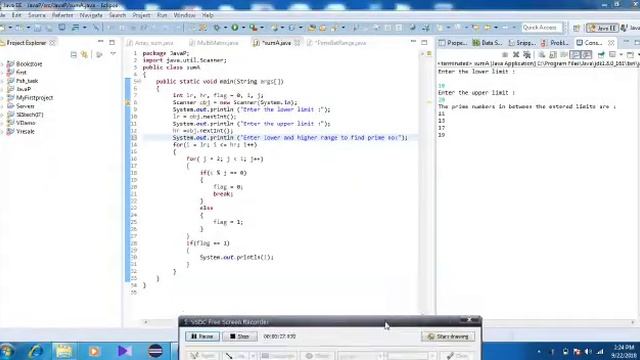
Task: Click the green Run button in toolbar
Action: pyautogui.click(x=235, y=27)
